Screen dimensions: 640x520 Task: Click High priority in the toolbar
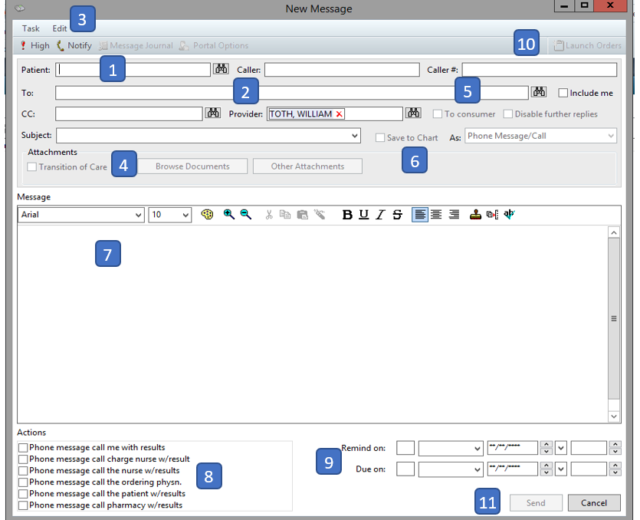33,46
